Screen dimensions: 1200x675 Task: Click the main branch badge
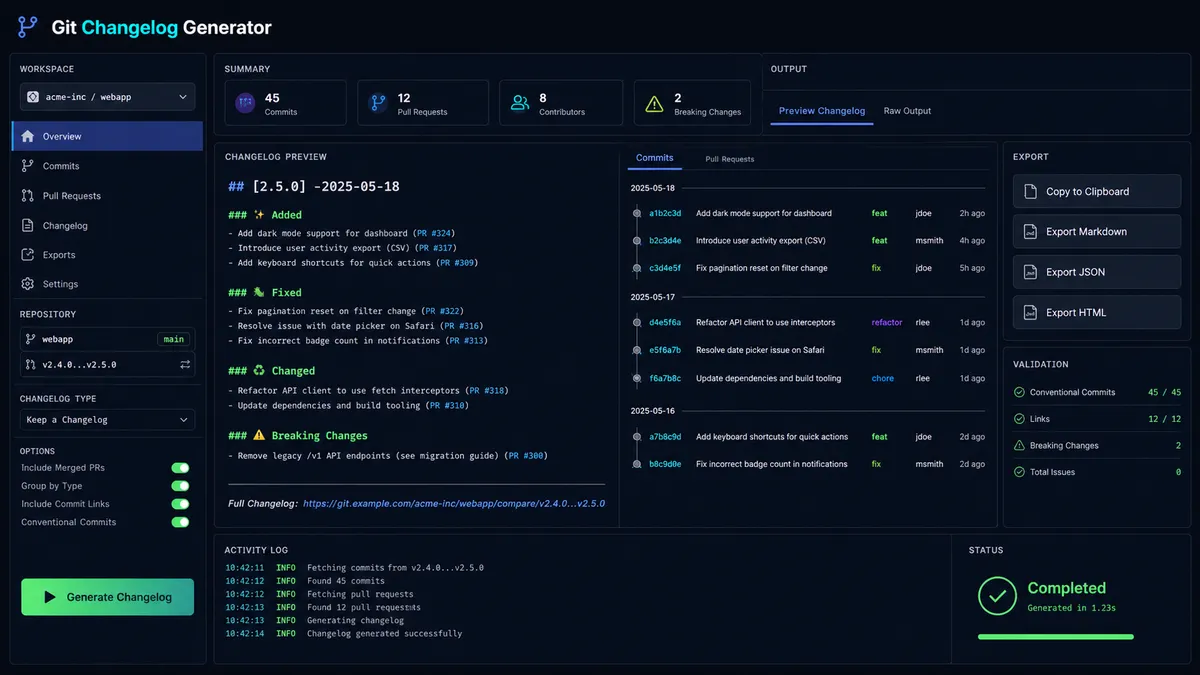[x=174, y=339]
